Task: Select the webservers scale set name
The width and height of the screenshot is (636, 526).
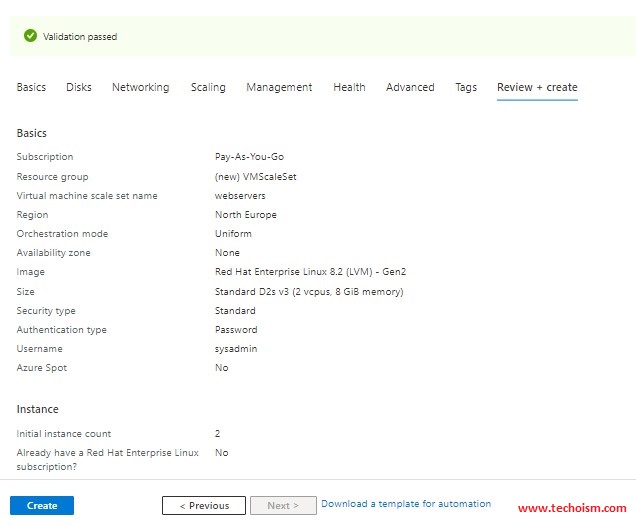Action: [x=240, y=196]
